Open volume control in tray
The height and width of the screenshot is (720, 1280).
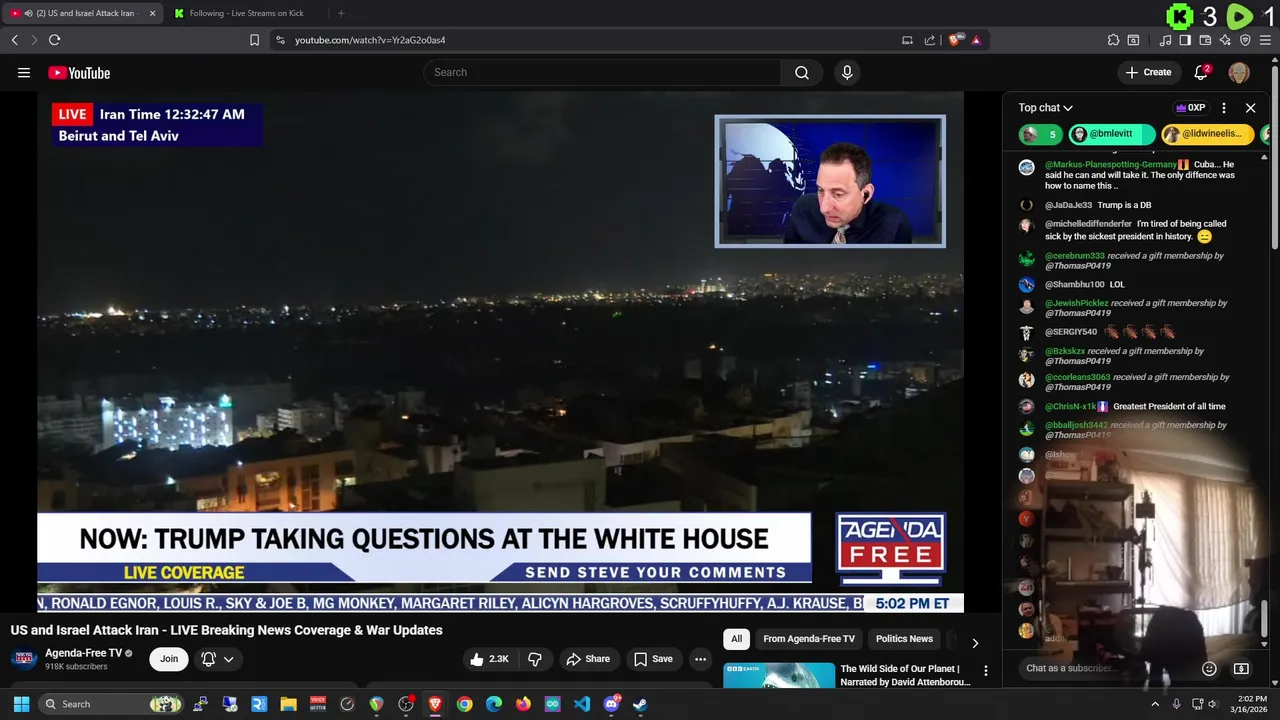(x=1213, y=704)
